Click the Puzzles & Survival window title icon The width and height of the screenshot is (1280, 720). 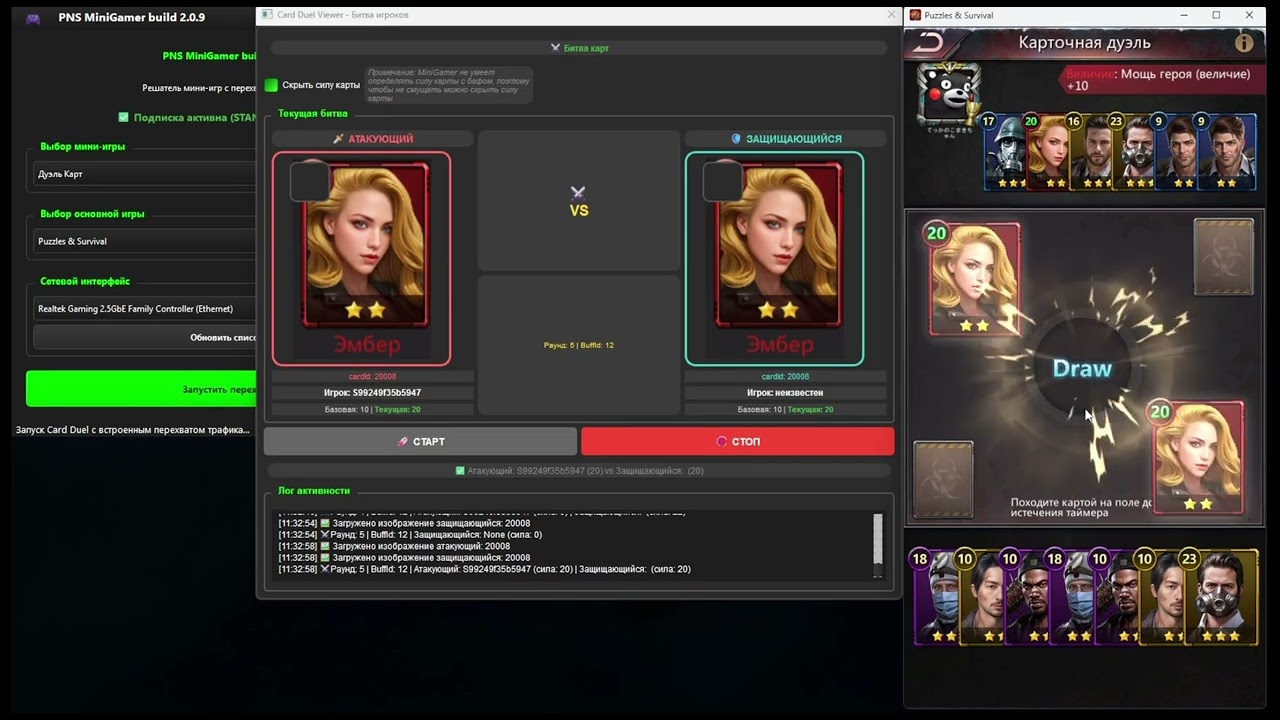[915, 15]
